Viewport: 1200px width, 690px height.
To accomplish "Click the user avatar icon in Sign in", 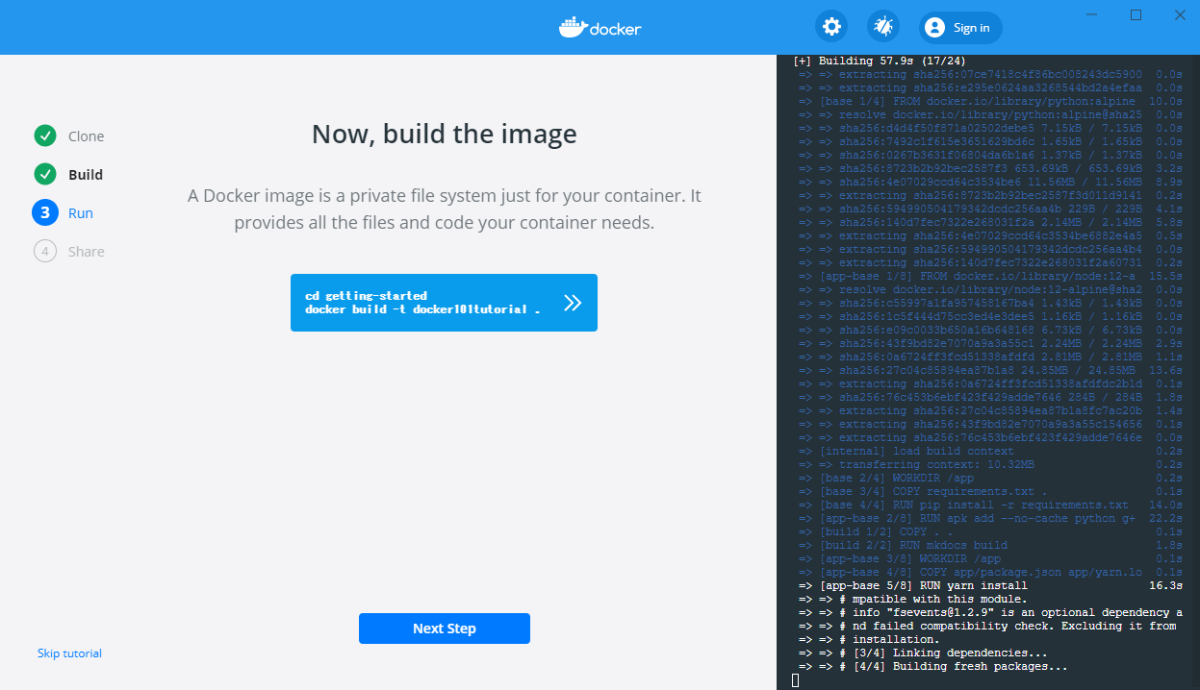I will pos(935,27).
